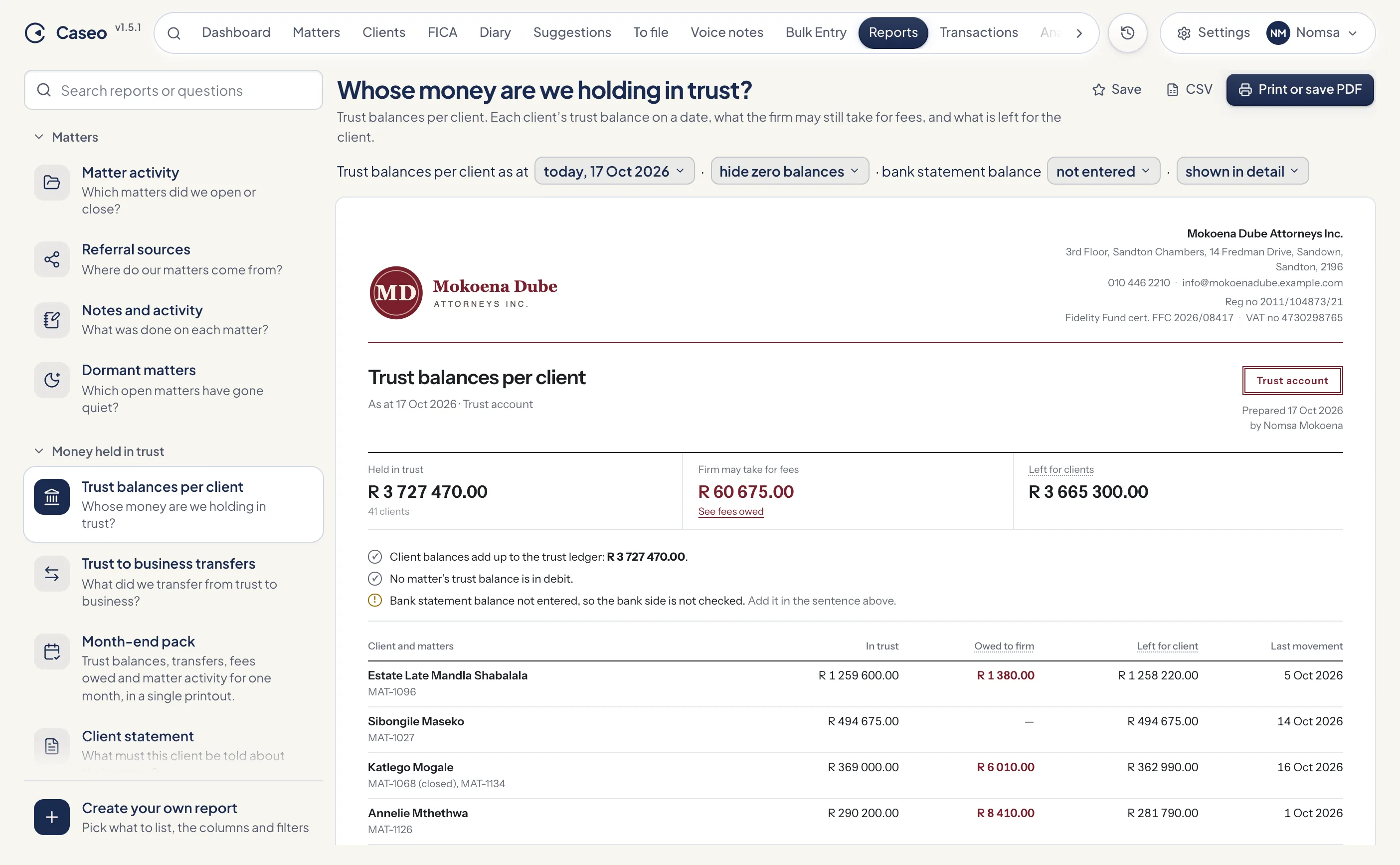This screenshot has height=865, width=1400.
Task: Select the Transactions tab
Action: [x=978, y=32]
